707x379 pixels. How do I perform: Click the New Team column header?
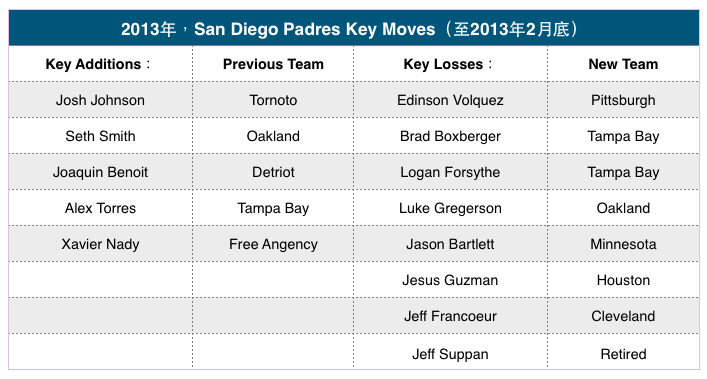coord(623,64)
